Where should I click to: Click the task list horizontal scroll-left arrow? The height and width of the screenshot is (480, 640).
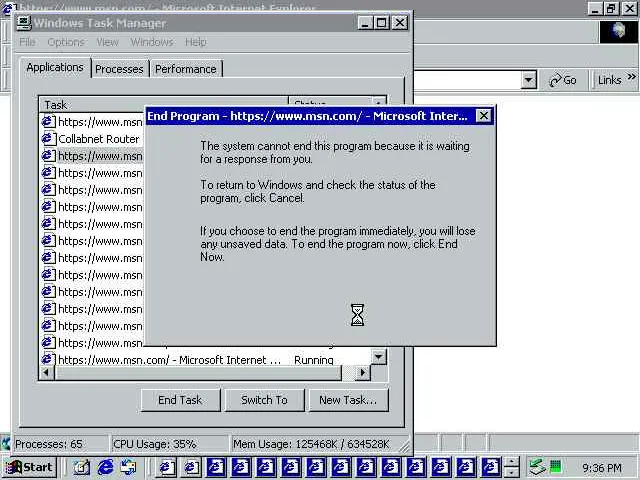pyautogui.click(x=47, y=373)
